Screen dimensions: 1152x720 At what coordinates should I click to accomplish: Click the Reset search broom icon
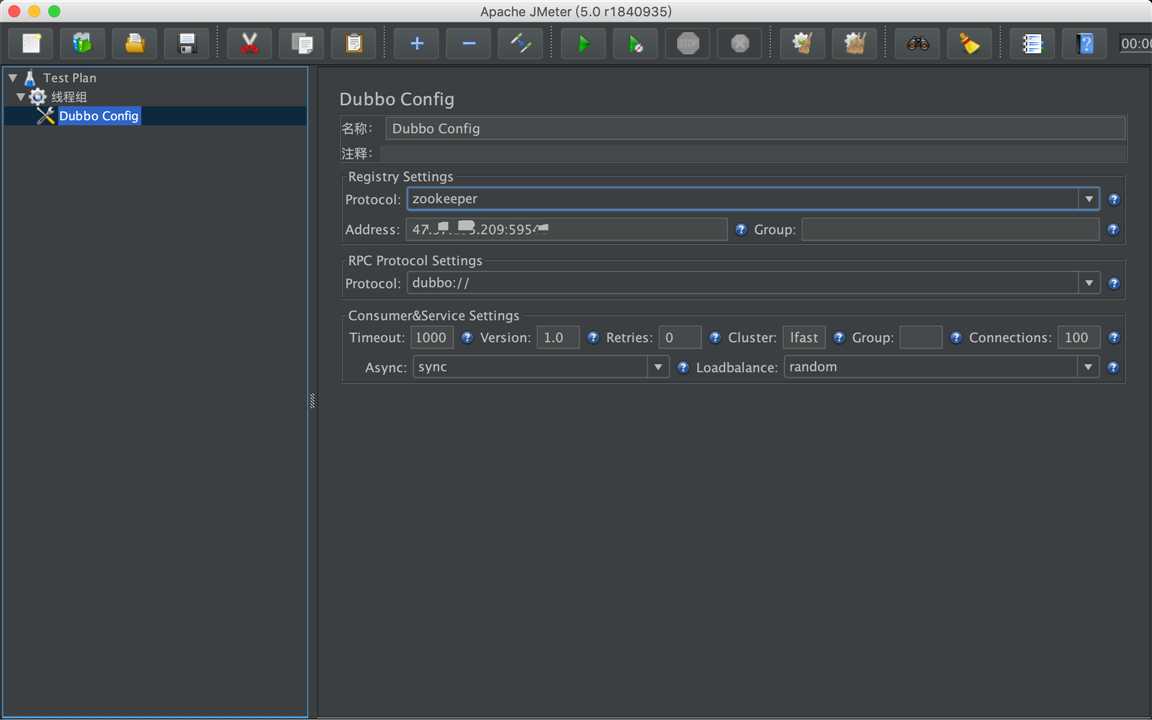[x=970, y=43]
